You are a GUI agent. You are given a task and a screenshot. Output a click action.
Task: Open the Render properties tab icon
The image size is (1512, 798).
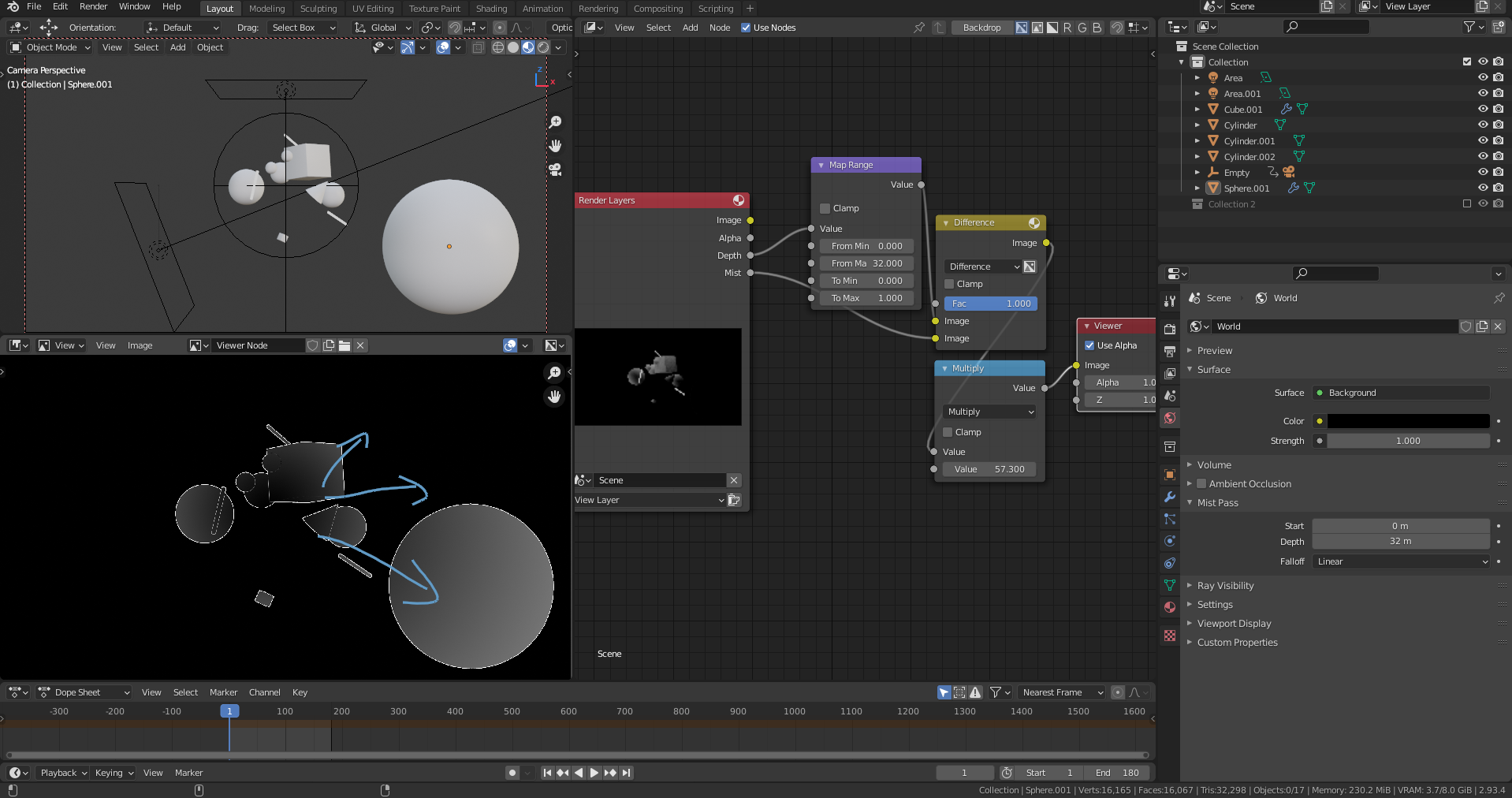tap(1170, 329)
